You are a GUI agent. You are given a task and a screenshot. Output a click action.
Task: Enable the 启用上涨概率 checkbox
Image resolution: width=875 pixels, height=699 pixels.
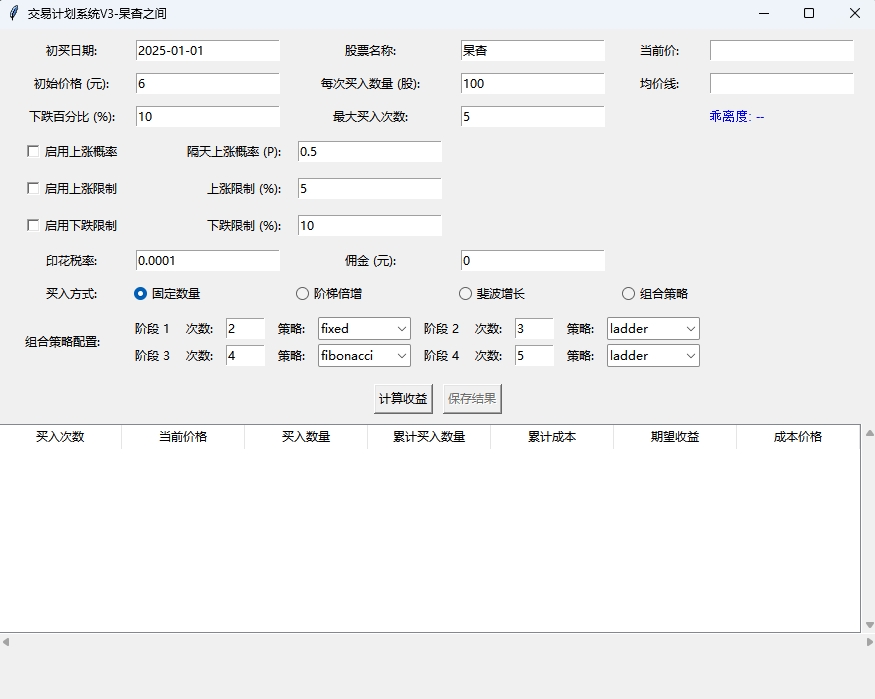click(33, 152)
